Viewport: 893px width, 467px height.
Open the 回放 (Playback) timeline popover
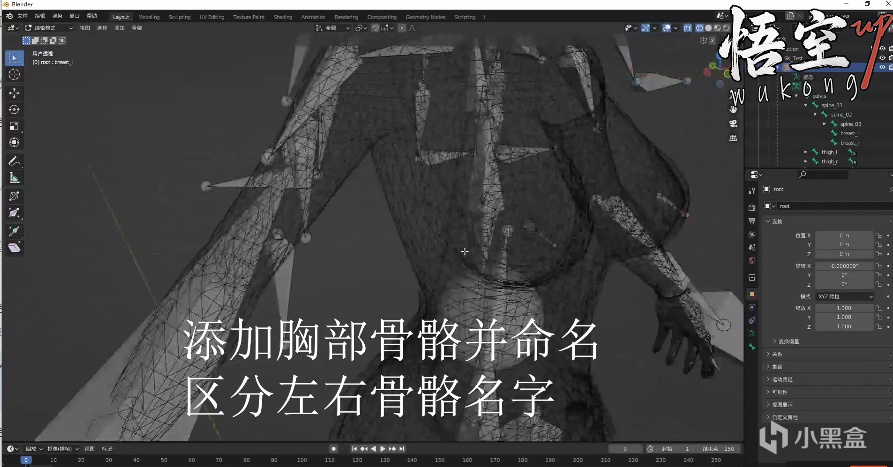[33, 449]
